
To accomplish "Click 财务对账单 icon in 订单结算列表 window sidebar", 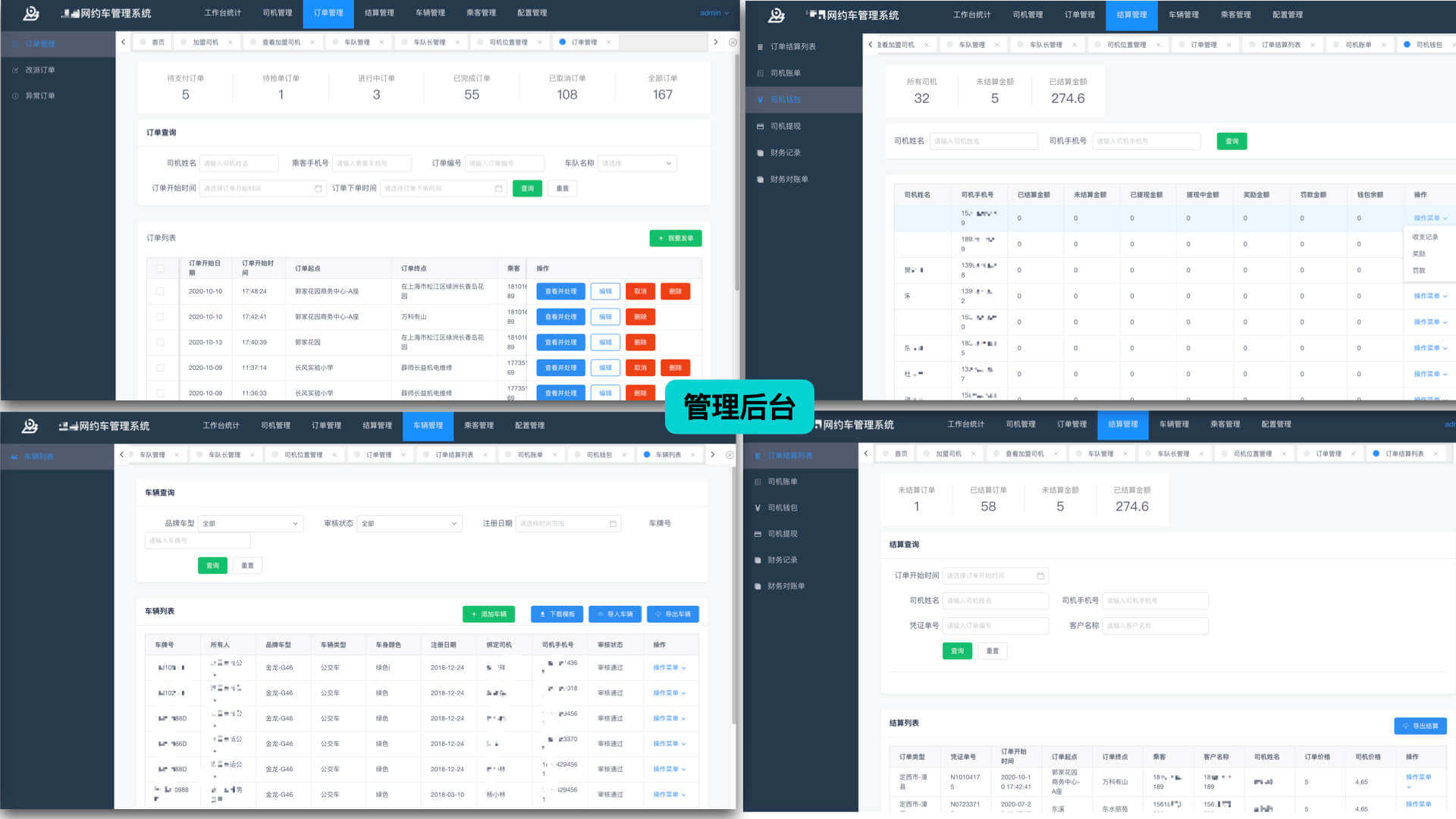I will coord(757,586).
